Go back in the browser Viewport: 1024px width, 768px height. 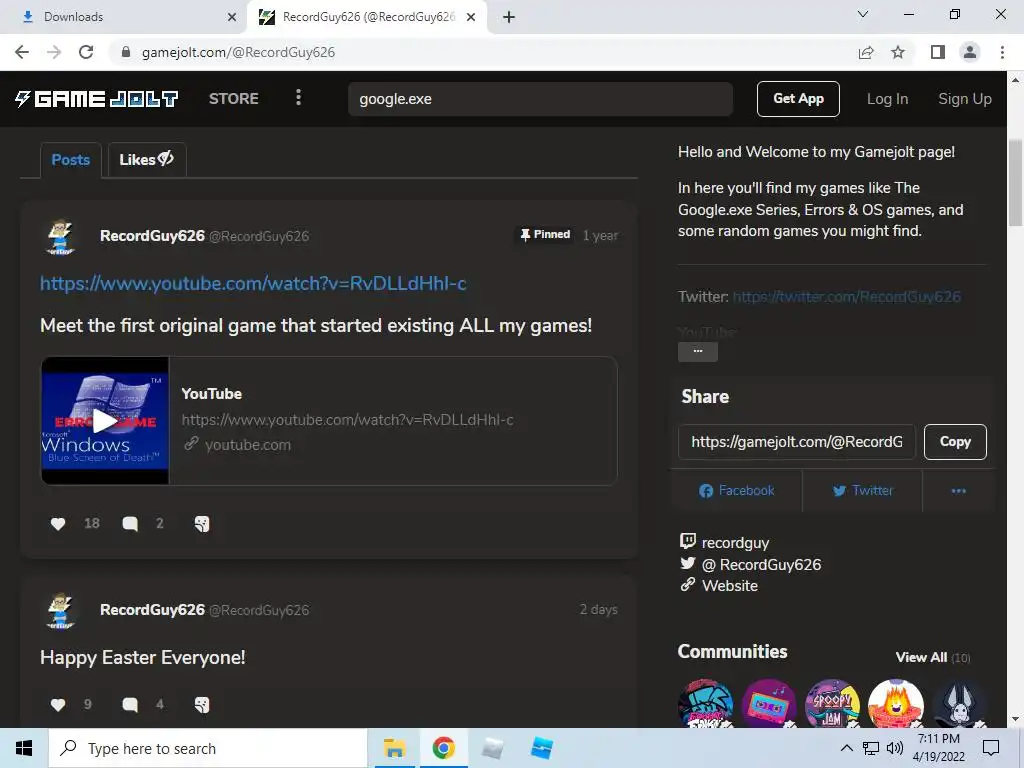(22, 52)
